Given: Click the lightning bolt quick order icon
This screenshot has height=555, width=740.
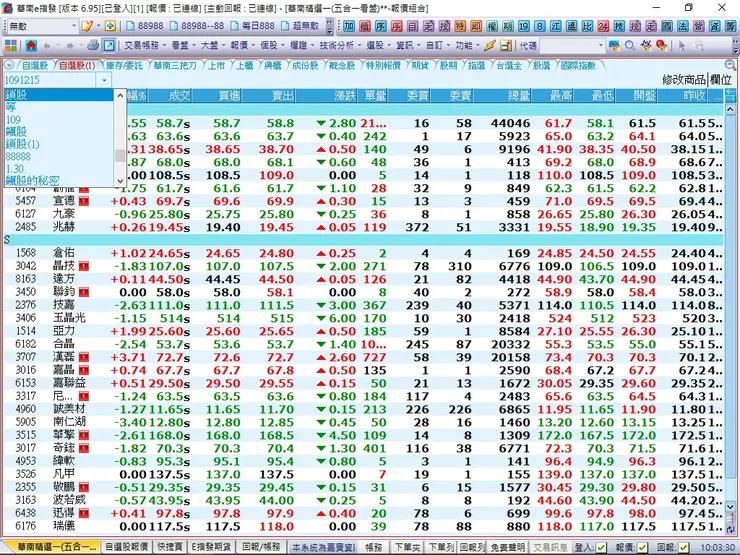Looking at the screenshot, I should 490,46.
